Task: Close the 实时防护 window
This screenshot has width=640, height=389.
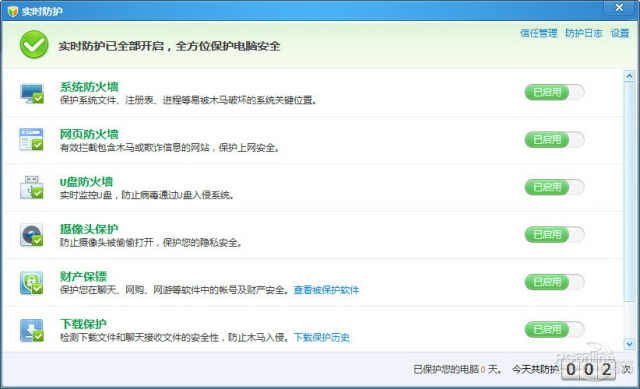Action: click(x=619, y=8)
